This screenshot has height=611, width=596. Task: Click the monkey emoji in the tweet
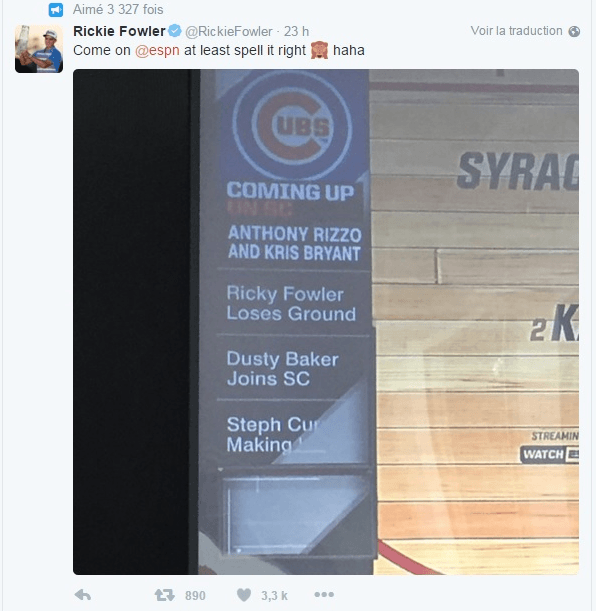coord(319,50)
